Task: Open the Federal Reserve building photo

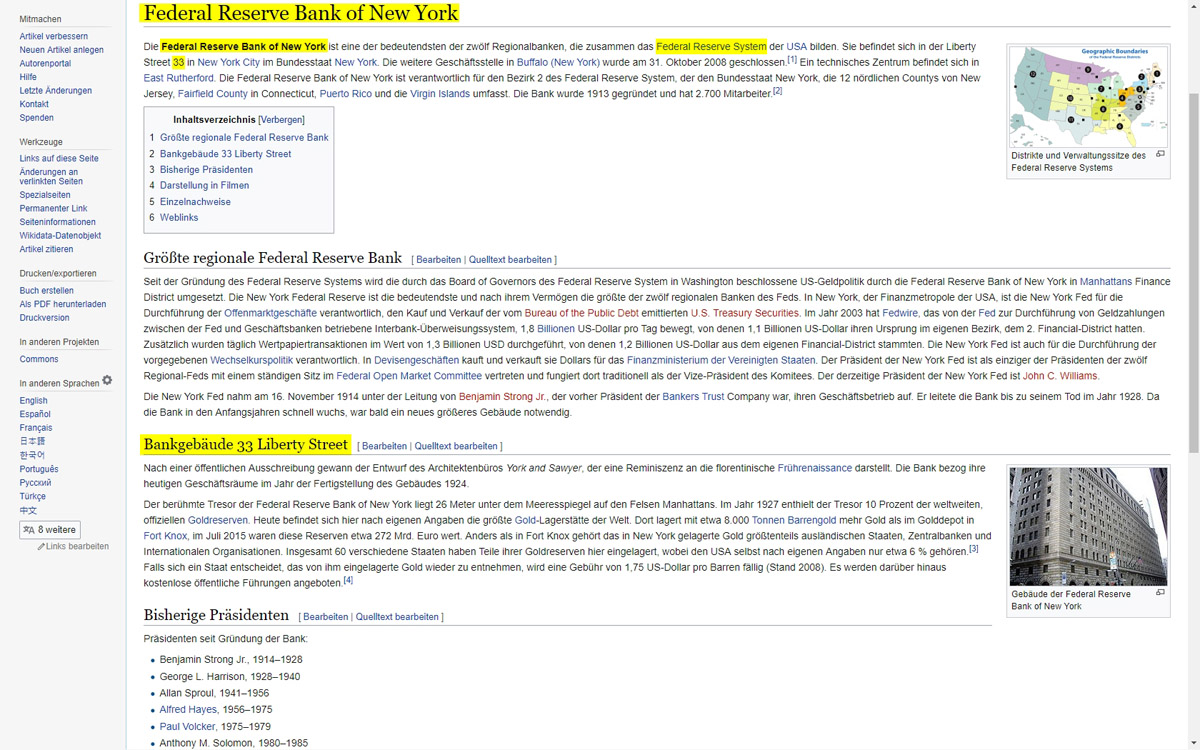Action: click(x=1088, y=526)
